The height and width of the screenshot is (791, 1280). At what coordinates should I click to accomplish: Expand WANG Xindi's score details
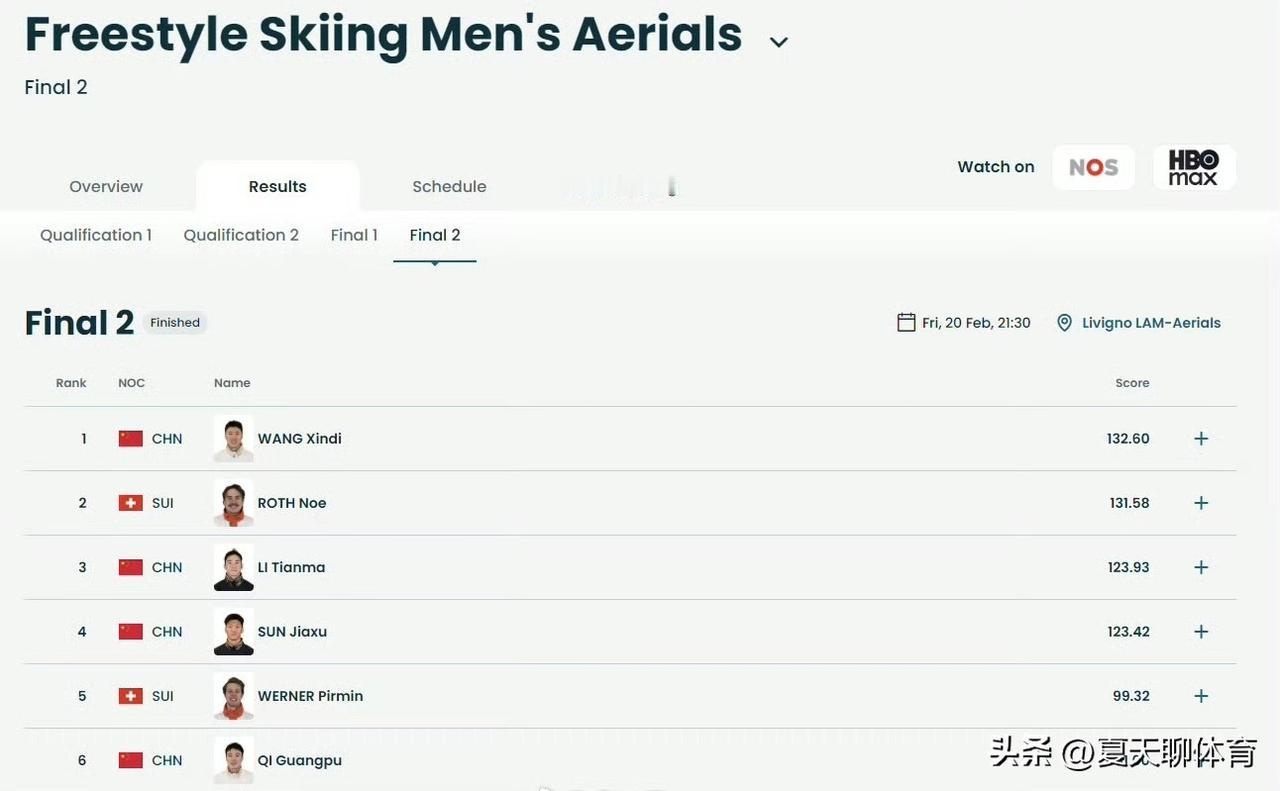1201,439
